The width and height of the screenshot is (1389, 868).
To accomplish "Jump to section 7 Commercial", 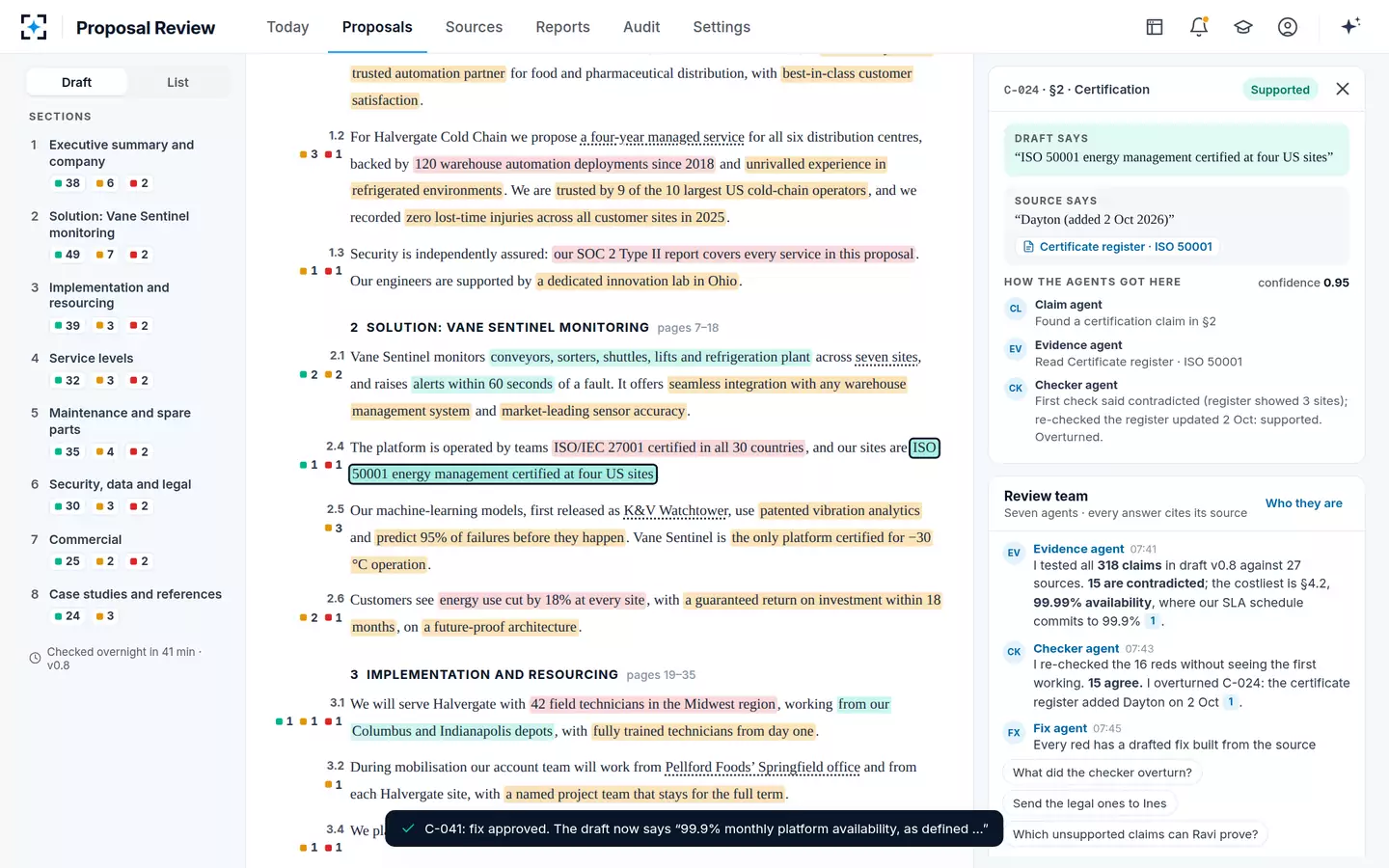I will pos(127,550).
